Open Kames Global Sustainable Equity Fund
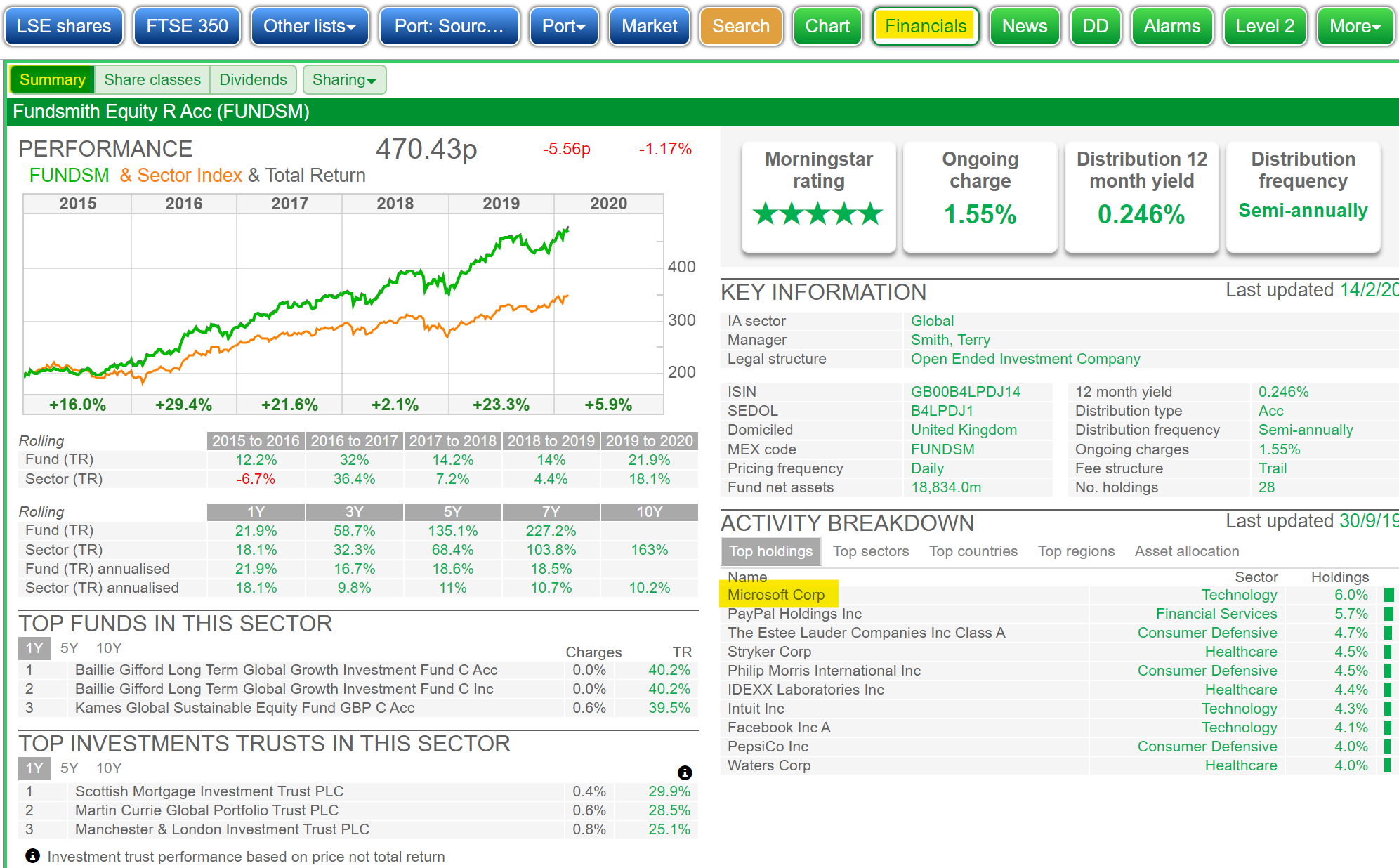This screenshot has height=868, width=1399. click(244, 708)
